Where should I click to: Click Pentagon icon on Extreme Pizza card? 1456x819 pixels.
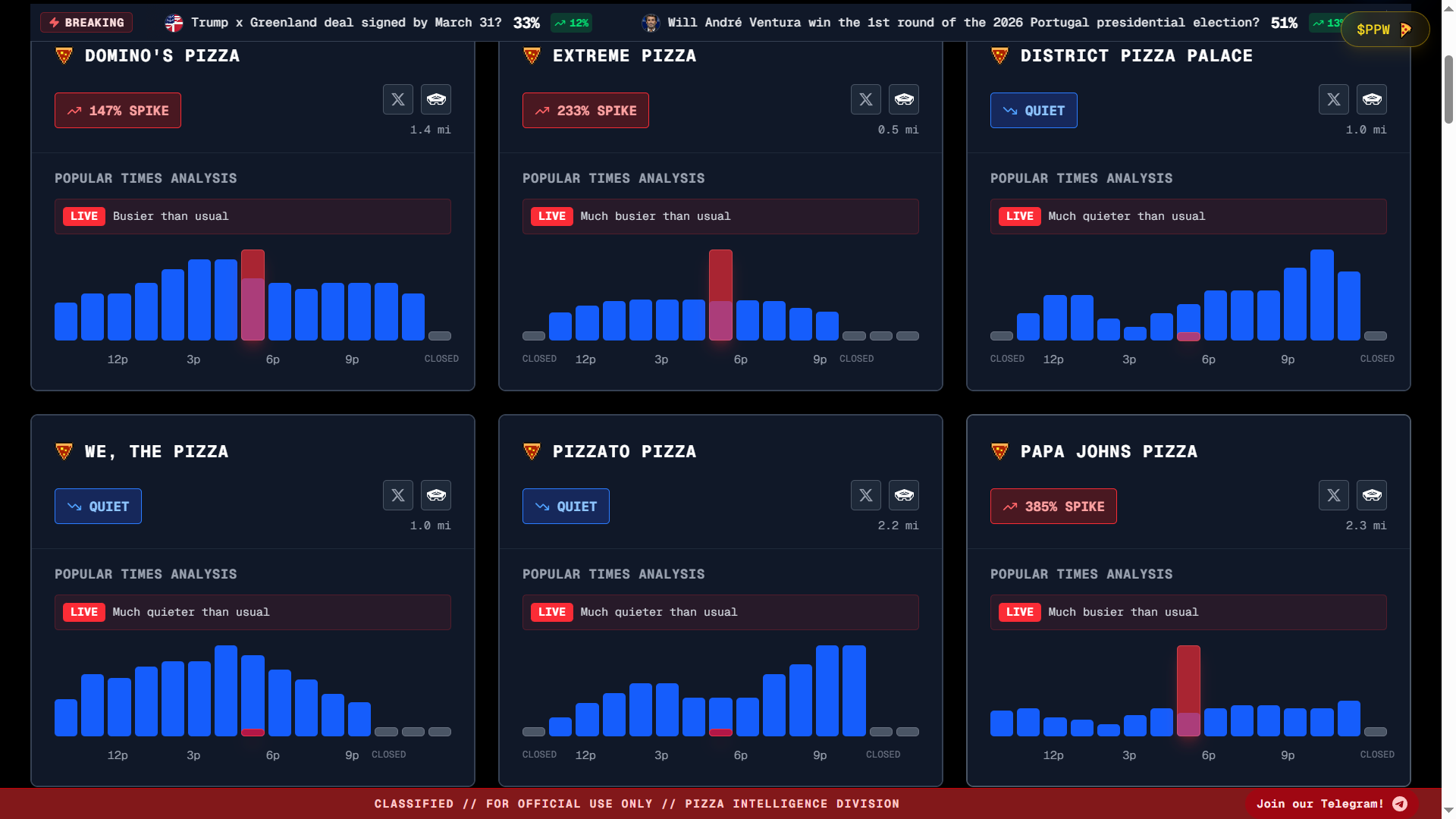(904, 99)
